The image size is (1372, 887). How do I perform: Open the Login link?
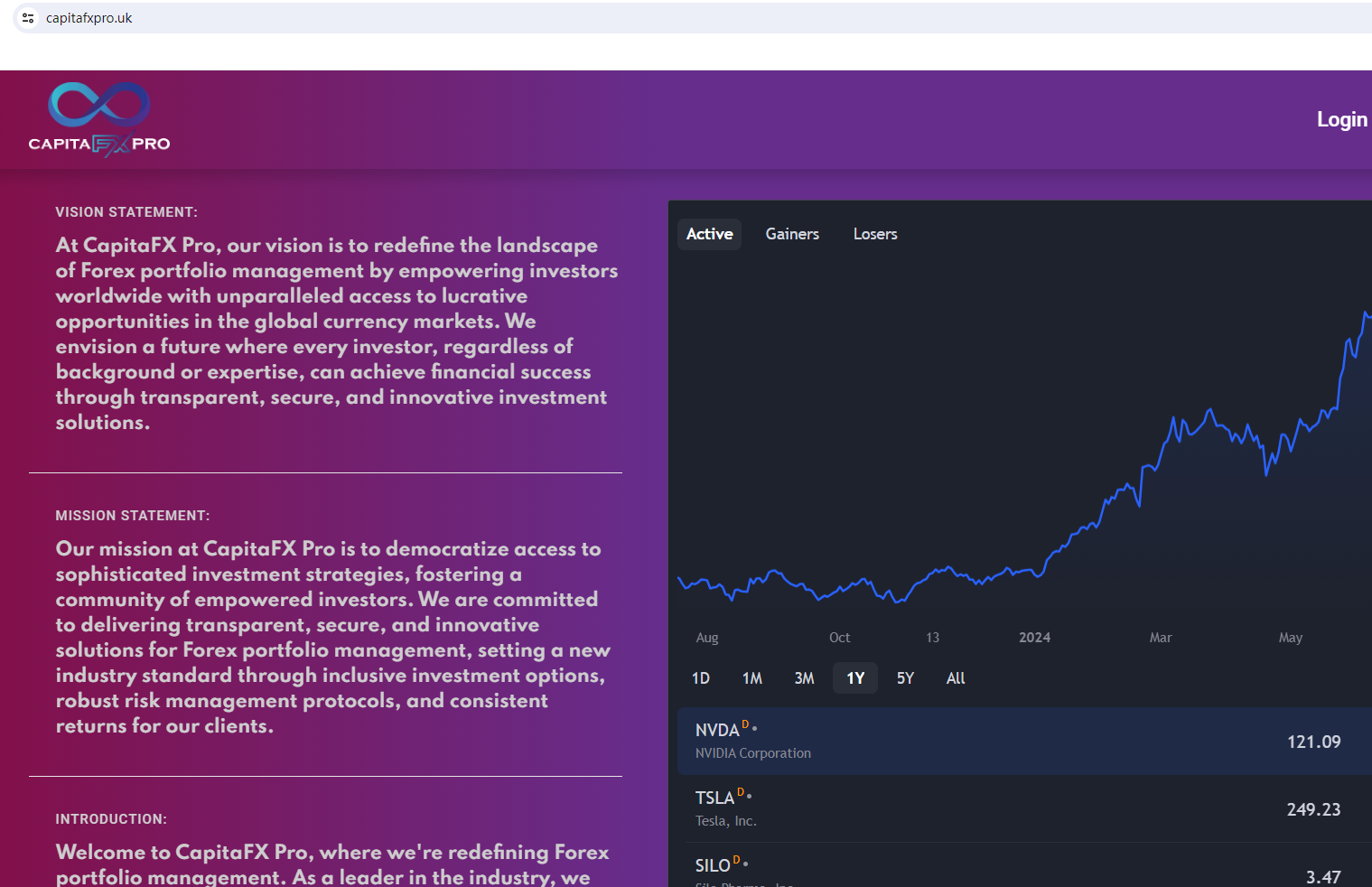[1341, 119]
